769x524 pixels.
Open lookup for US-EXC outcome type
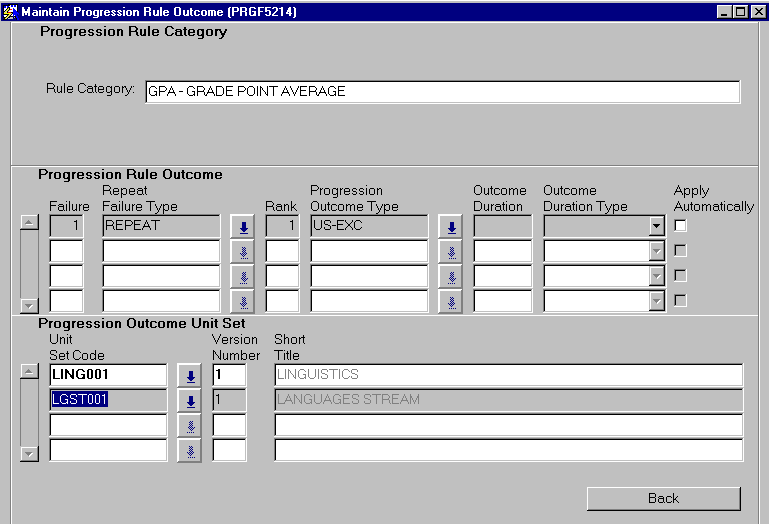450,226
